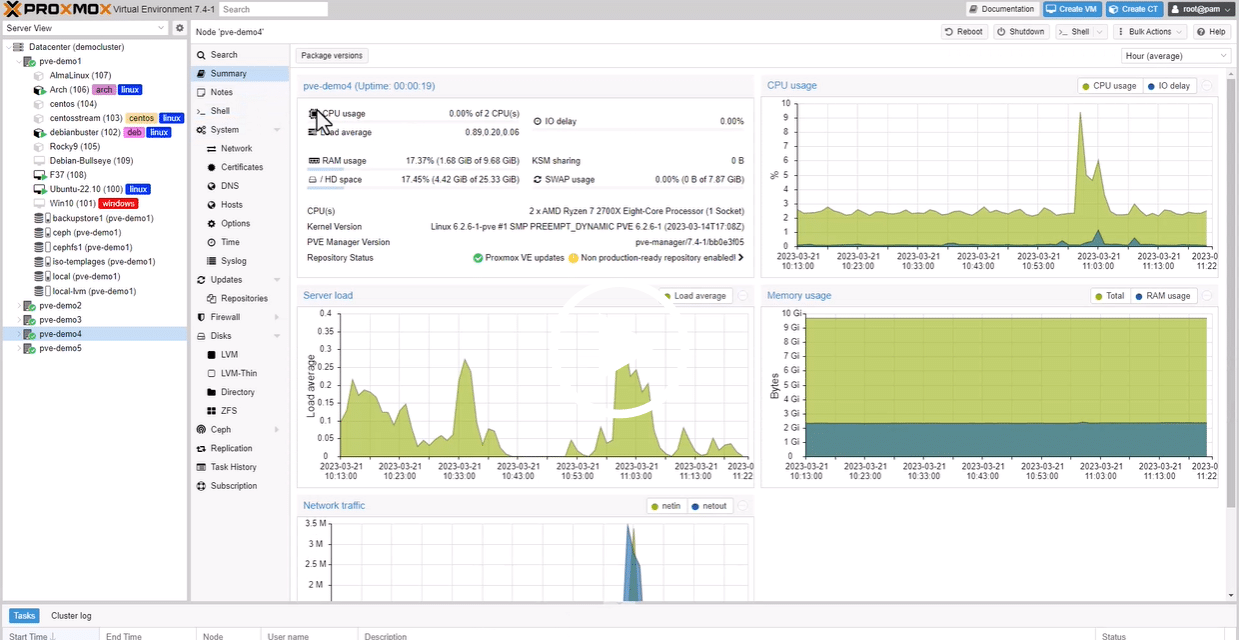The height and width of the screenshot is (640, 1239).
Task: Click the top search input field
Action: click(273, 9)
